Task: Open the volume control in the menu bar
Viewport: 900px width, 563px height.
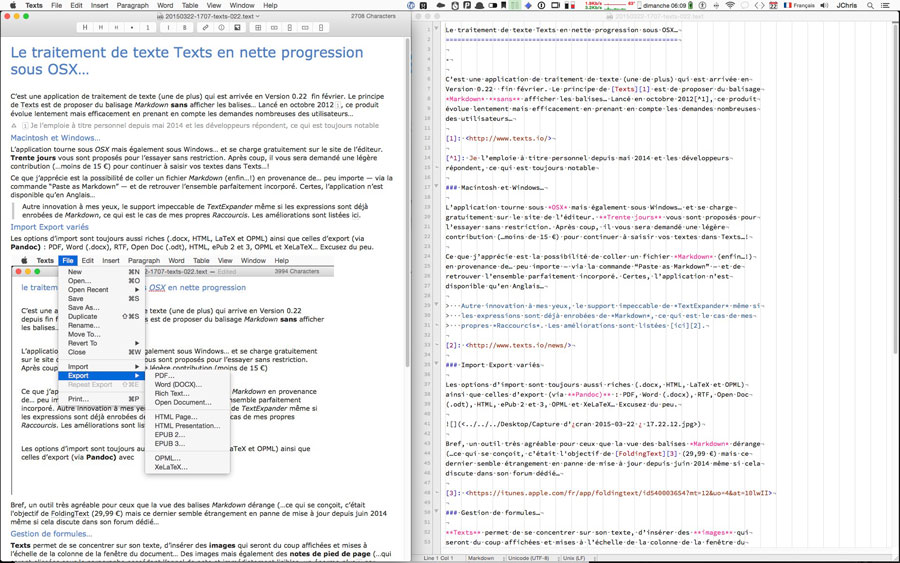Action: pos(825,5)
